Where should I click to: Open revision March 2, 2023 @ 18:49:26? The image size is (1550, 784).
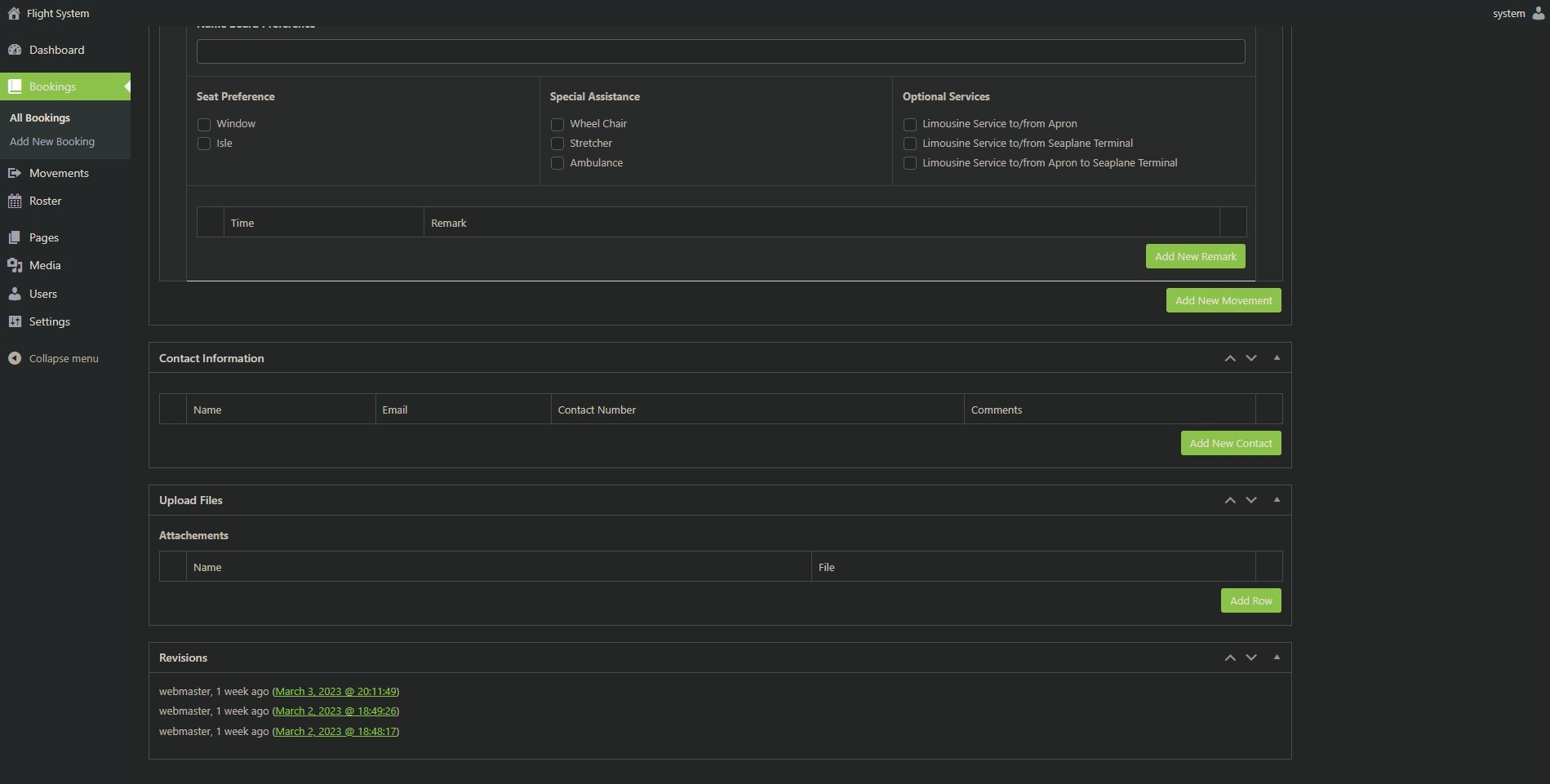(x=335, y=711)
